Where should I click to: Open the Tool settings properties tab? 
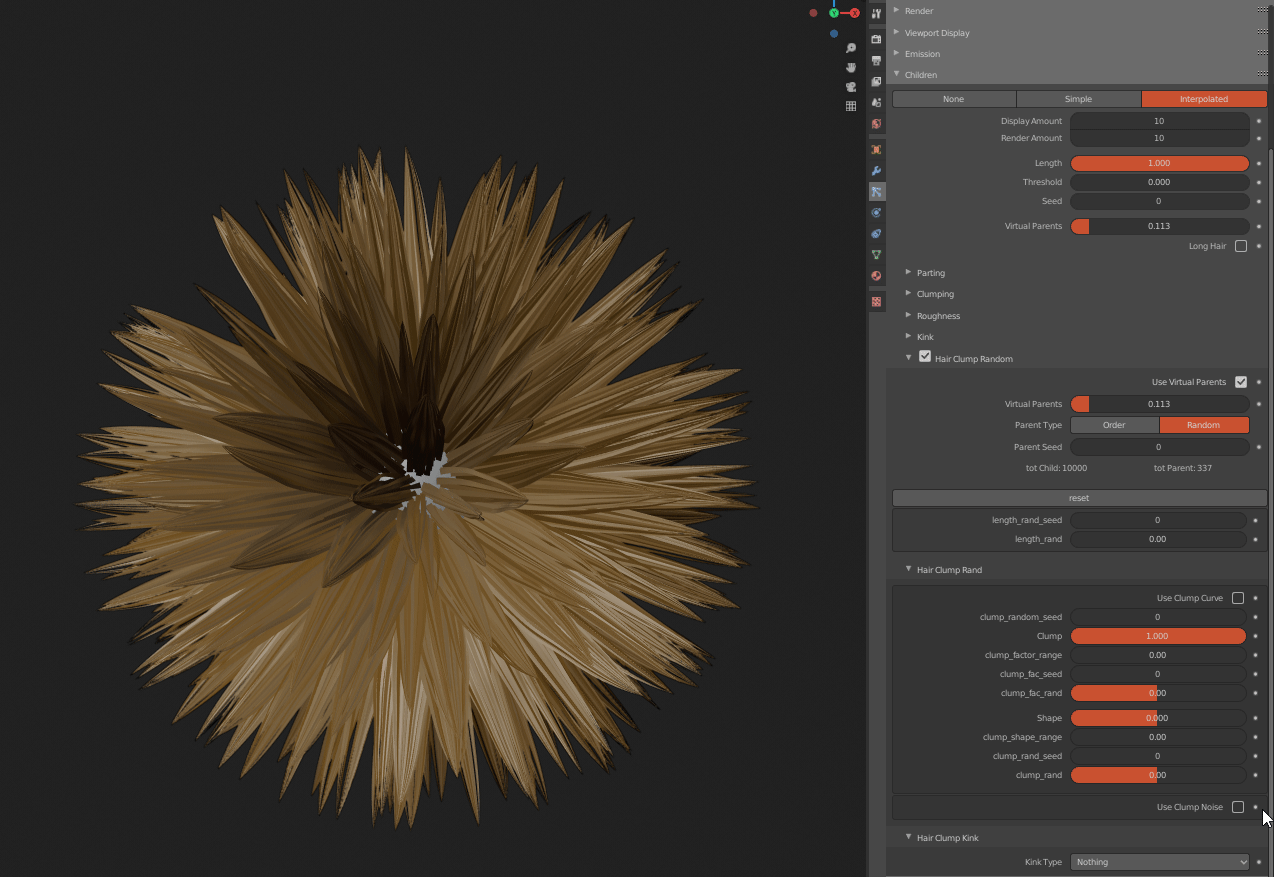876,14
